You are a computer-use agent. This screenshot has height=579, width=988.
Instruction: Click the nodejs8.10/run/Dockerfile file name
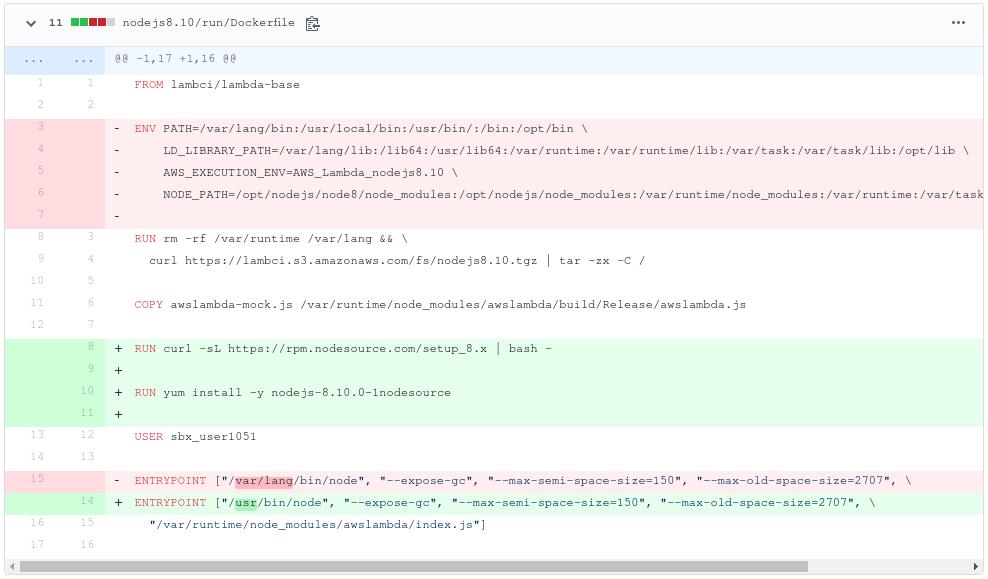208,23
